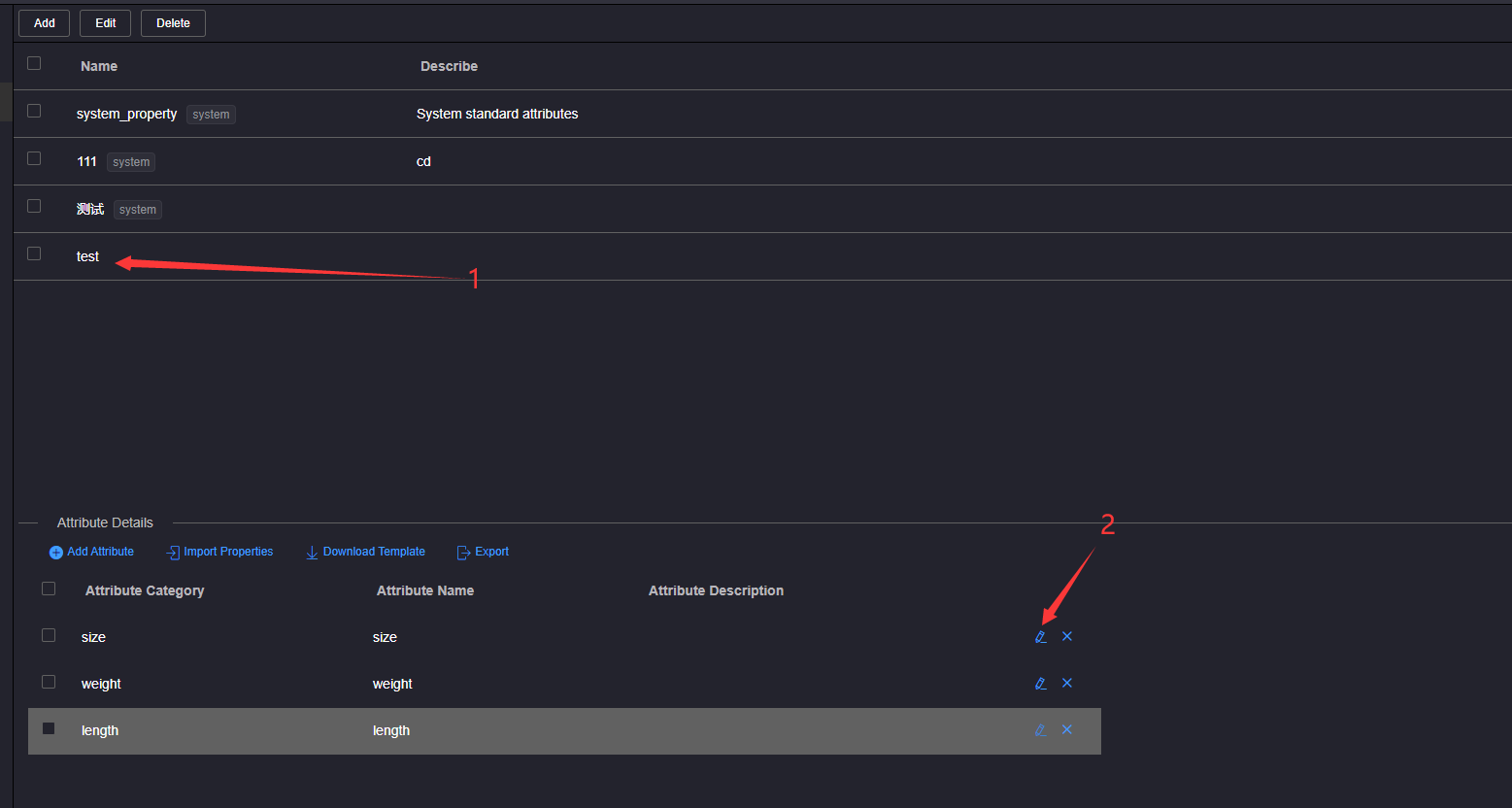Click the length value under Attribute Category
Image resolution: width=1512 pixels, height=808 pixels.
pyautogui.click(x=100, y=730)
